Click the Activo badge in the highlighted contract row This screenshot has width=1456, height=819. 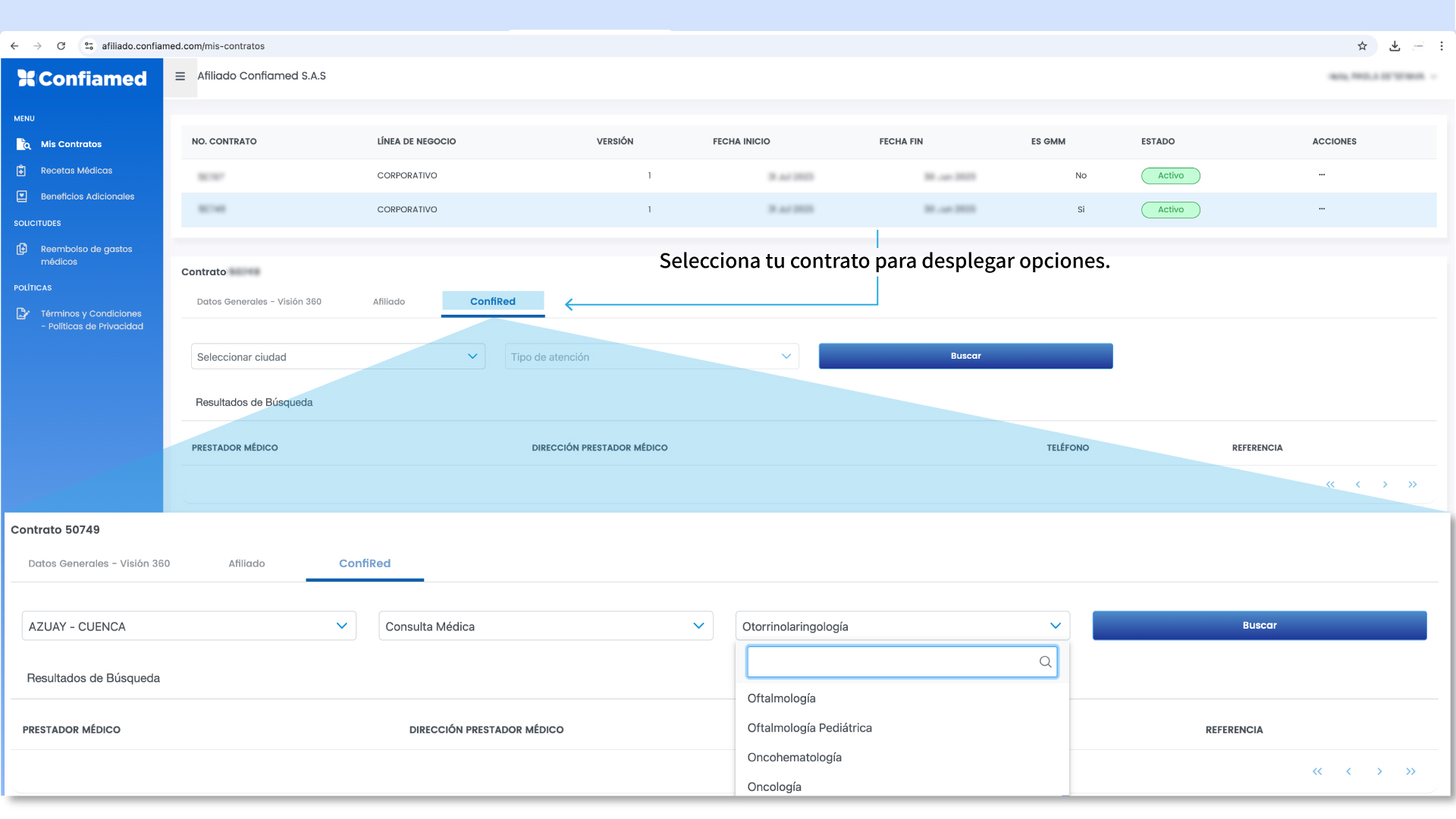(x=1170, y=210)
